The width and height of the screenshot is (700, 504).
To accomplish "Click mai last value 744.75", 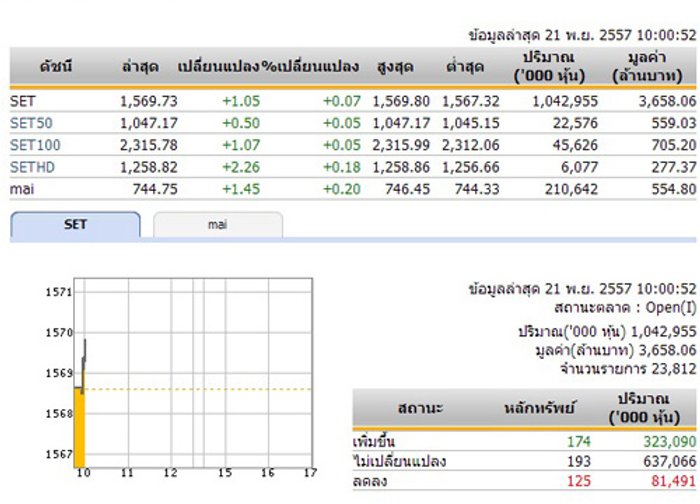I will coord(155,189).
